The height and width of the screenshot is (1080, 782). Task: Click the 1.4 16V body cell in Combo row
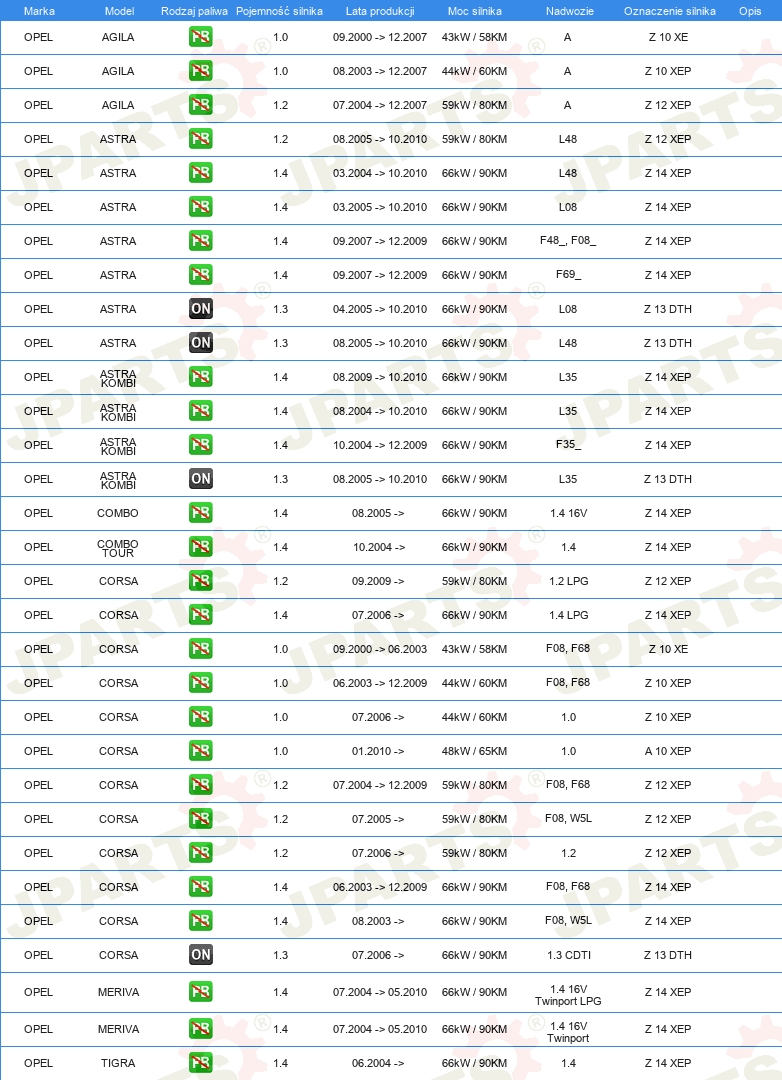click(568, 513)
